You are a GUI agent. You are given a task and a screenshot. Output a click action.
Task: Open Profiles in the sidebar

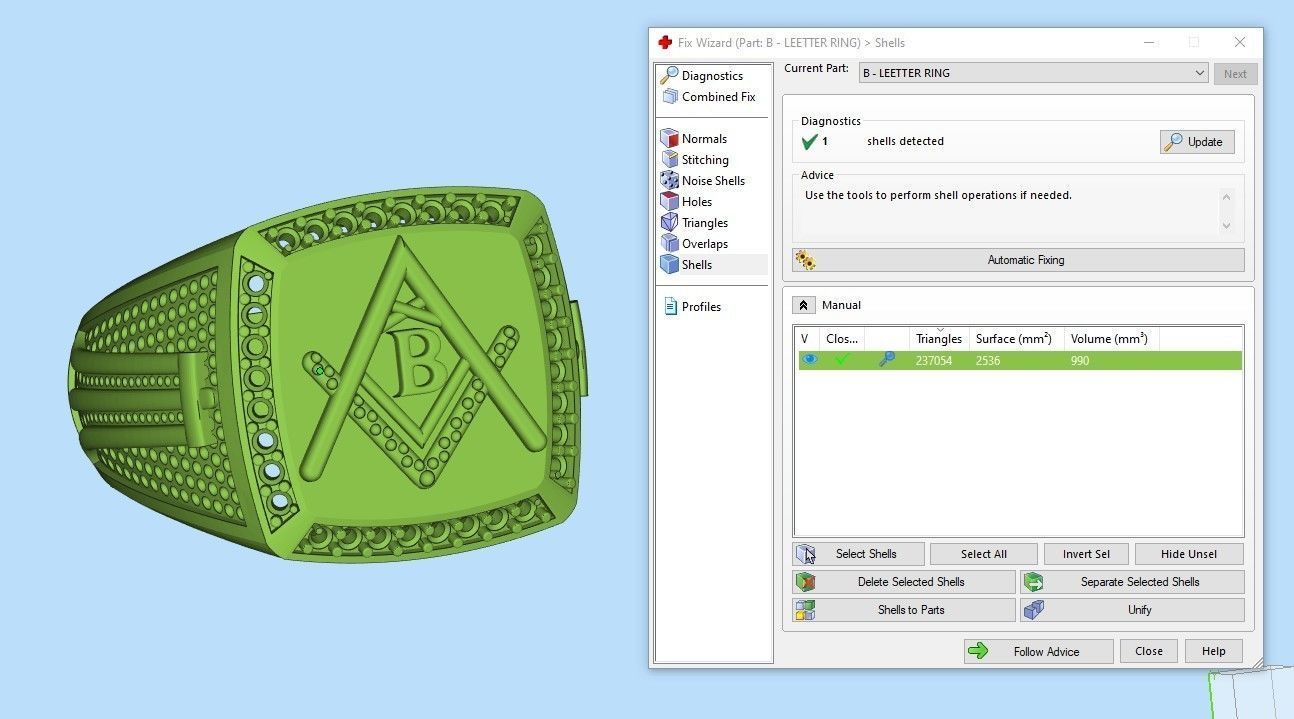[x=701, y=307]
